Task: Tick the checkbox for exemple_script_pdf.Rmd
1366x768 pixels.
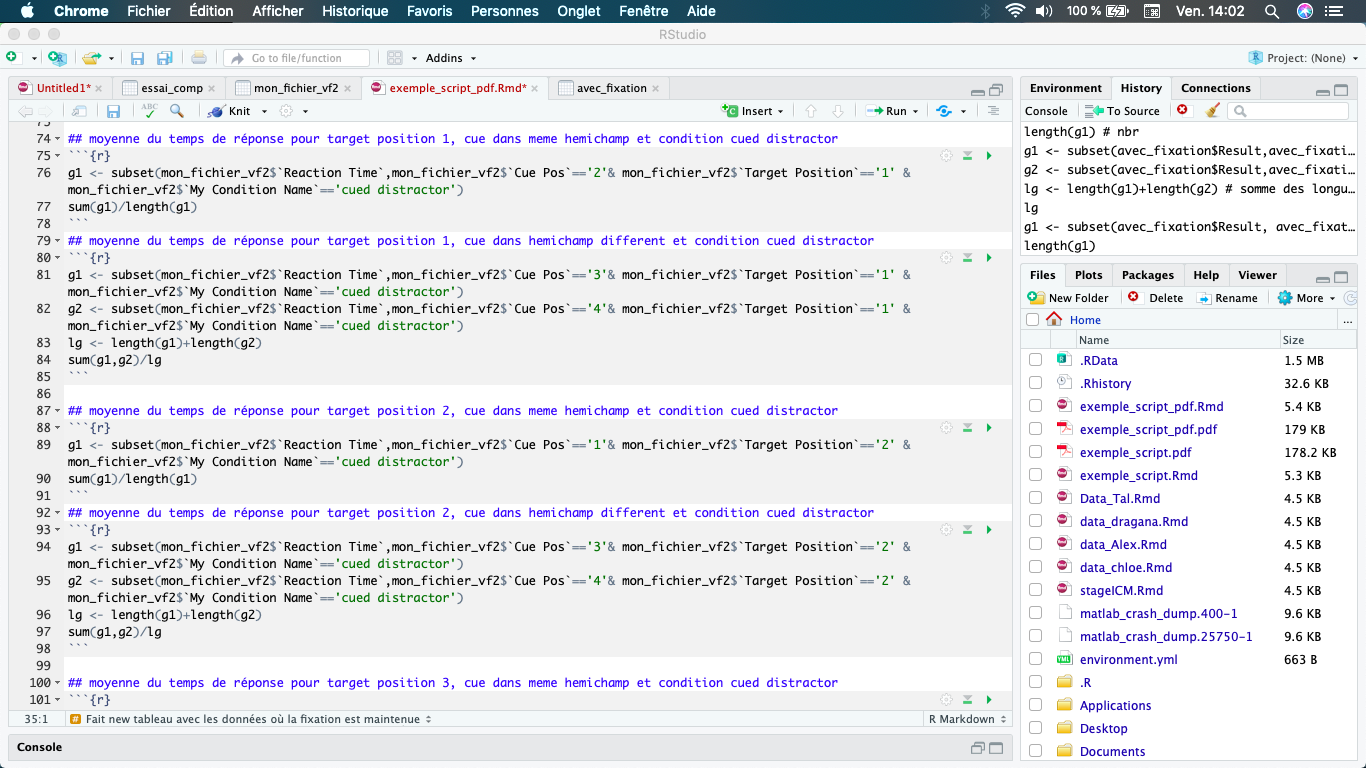Action: click(x=1035, y=406)
